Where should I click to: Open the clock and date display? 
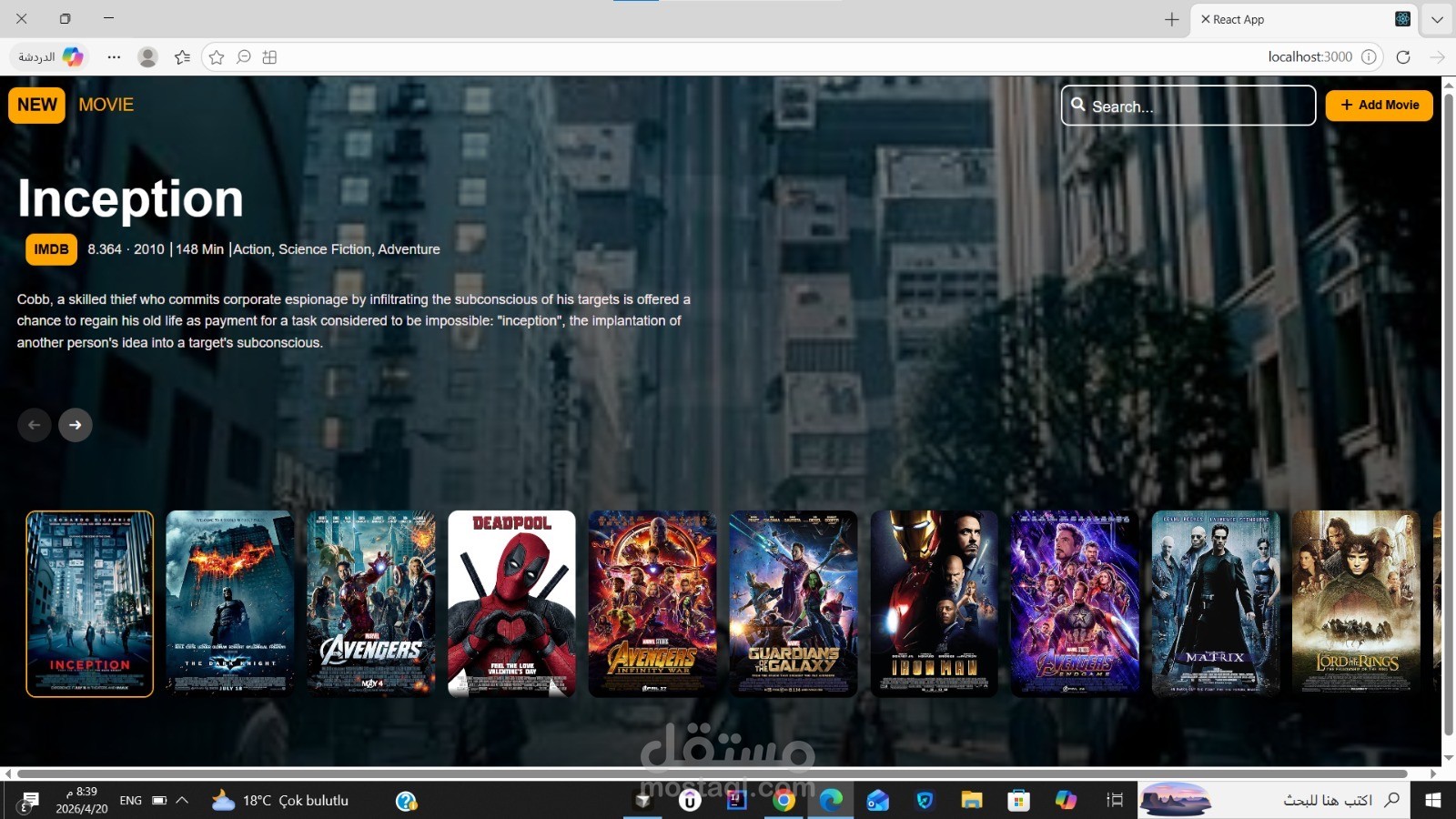click(x=82, y=800)
